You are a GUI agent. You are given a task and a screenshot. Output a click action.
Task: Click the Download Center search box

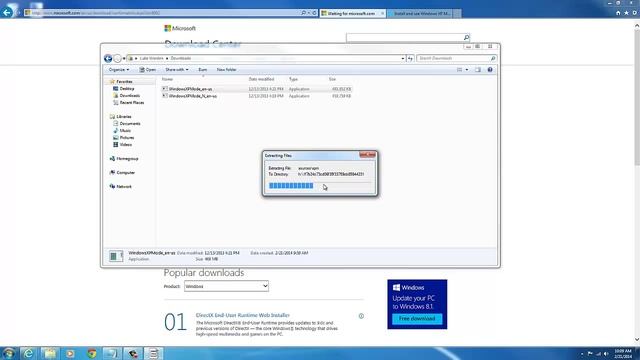pyautogui.click(x=404, y=38)
